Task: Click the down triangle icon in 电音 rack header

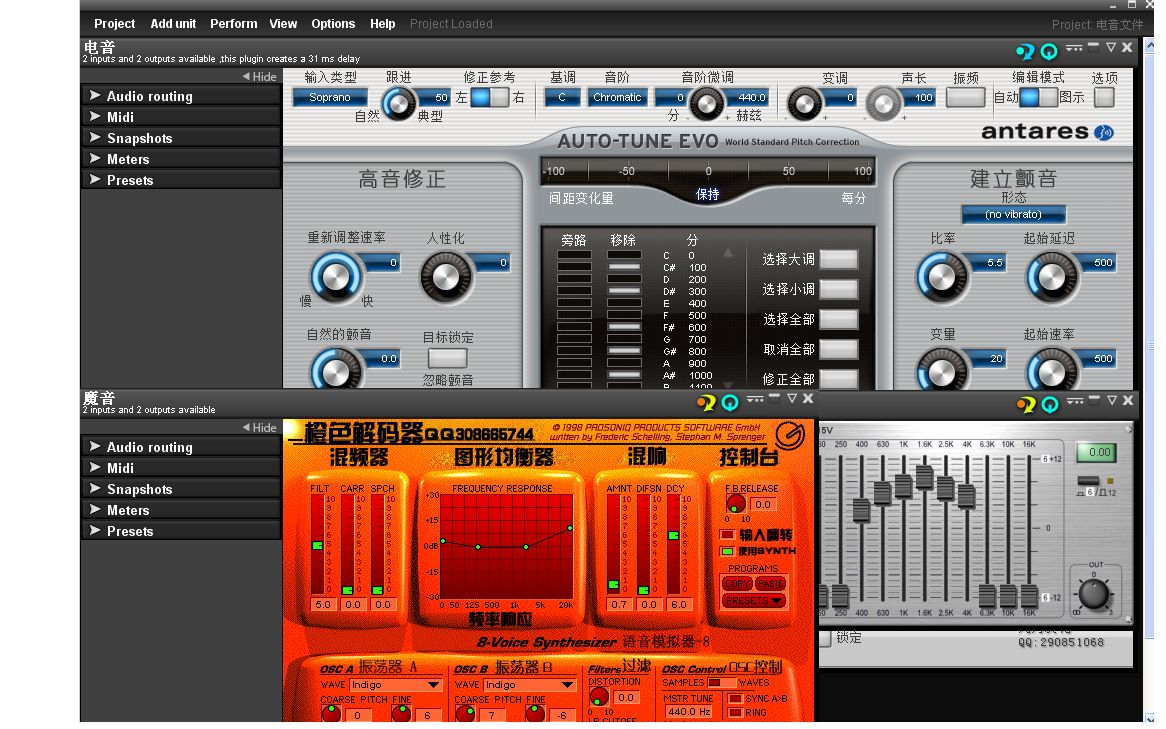Action: click(x=1111, y=48)
